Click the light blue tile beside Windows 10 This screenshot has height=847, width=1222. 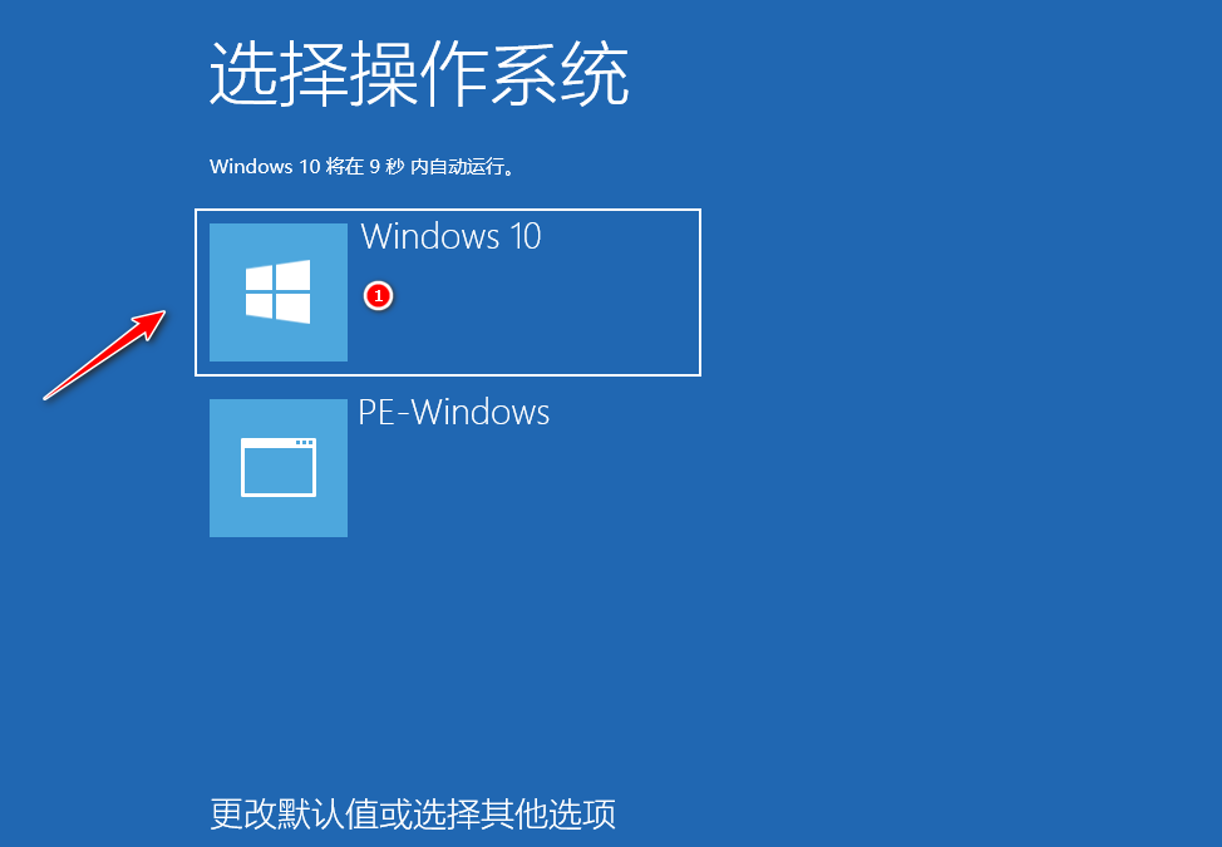coord(278,292)
